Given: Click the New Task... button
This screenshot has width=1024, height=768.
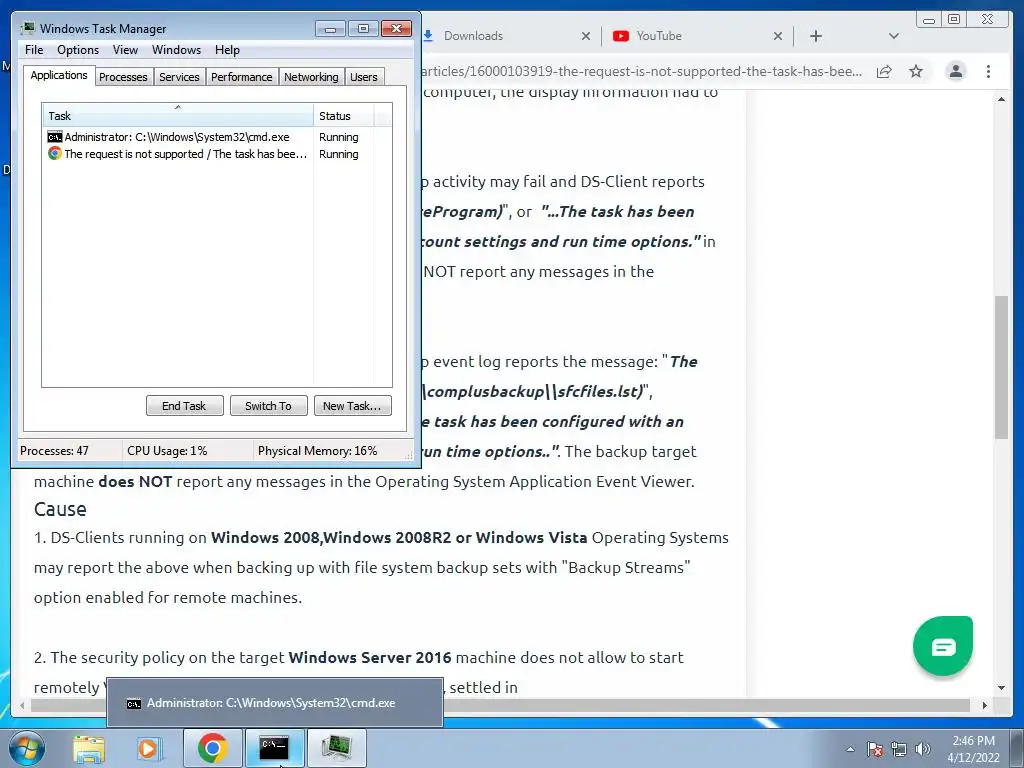Looking at the screenshot, I should pyautogui.click(x=352, y=406).
